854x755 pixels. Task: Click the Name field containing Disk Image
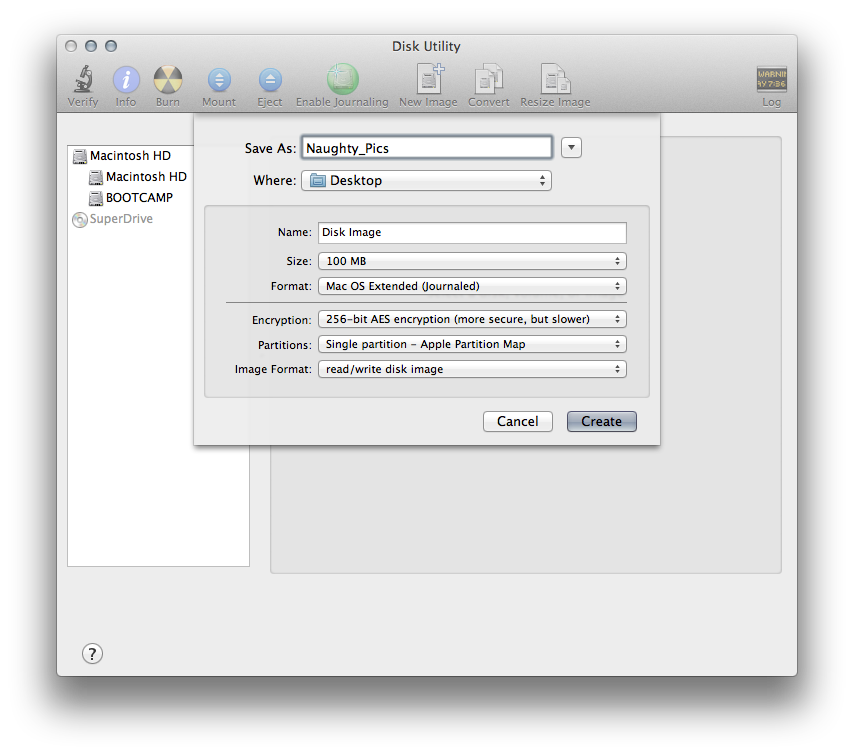(472, 233)
